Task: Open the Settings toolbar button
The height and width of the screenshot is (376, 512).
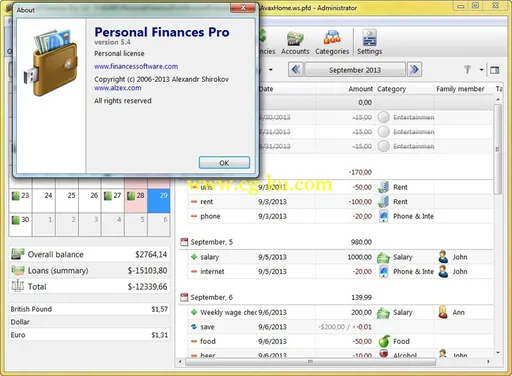Action: coord(369,43)
